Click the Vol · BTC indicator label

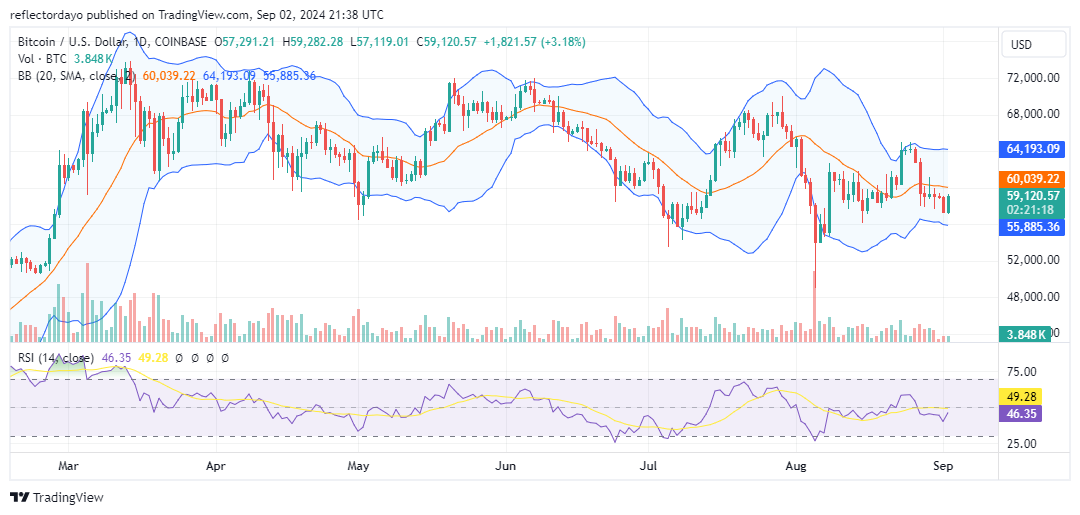pyautogui.click(x=40, y=59)
